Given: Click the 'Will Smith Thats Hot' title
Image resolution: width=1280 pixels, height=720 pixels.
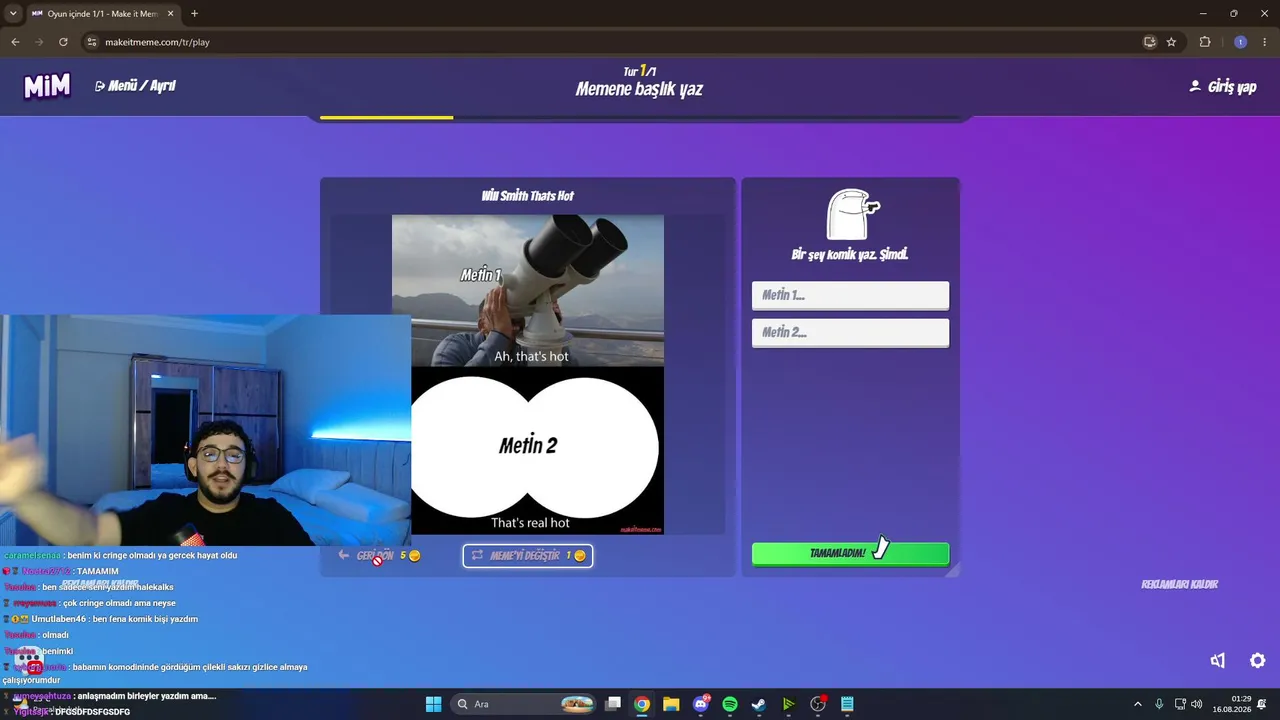Looking at the screenshot, I should pyautogui.click(x=528, y=196).
